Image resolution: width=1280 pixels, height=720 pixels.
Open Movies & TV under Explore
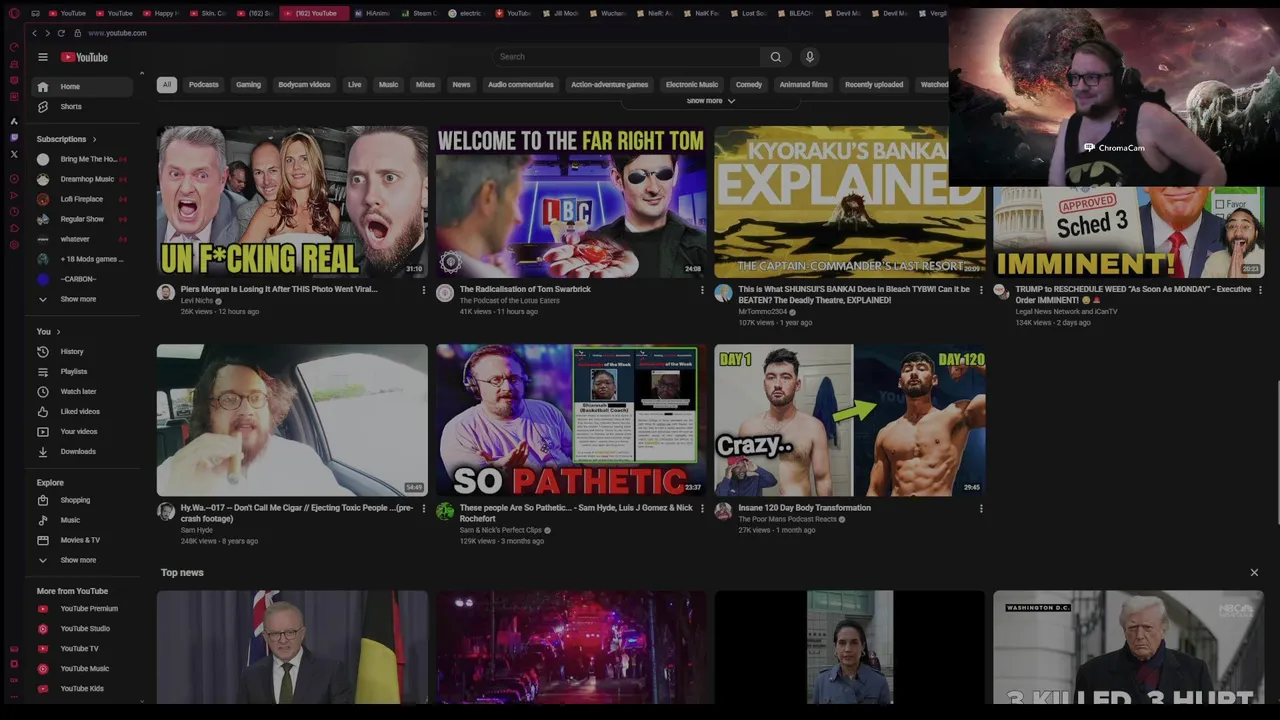(x=82, y=540)
